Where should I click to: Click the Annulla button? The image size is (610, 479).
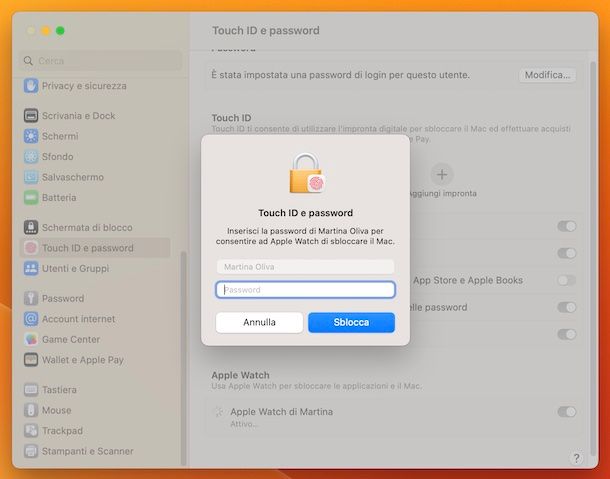click(259, 323)
